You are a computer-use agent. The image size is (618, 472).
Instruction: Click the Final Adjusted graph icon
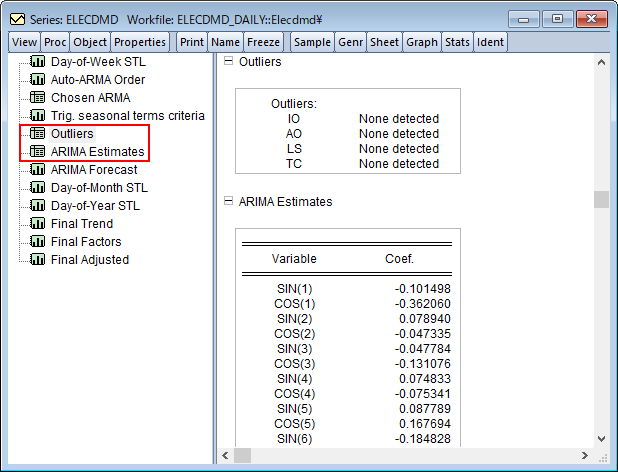click(37, 259)
